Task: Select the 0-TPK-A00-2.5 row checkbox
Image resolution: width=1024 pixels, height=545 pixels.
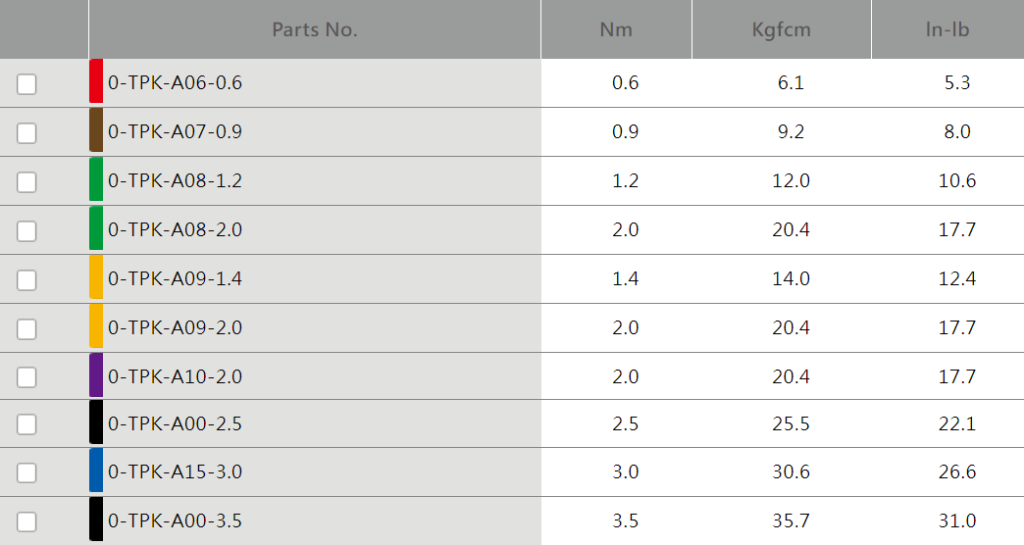Action: coord(27,424)
